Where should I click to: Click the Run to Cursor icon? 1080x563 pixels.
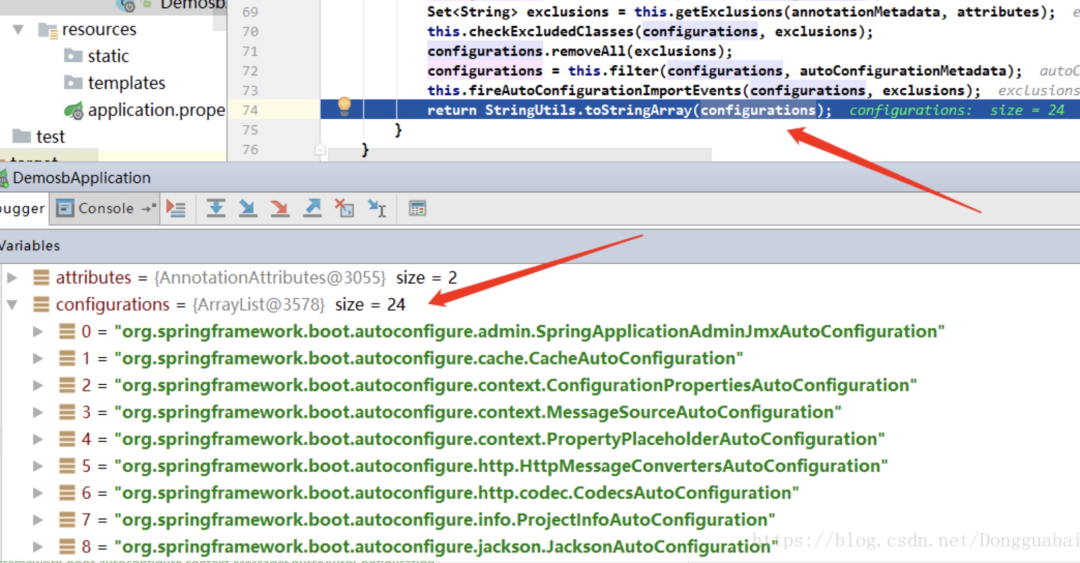[377, 208]
